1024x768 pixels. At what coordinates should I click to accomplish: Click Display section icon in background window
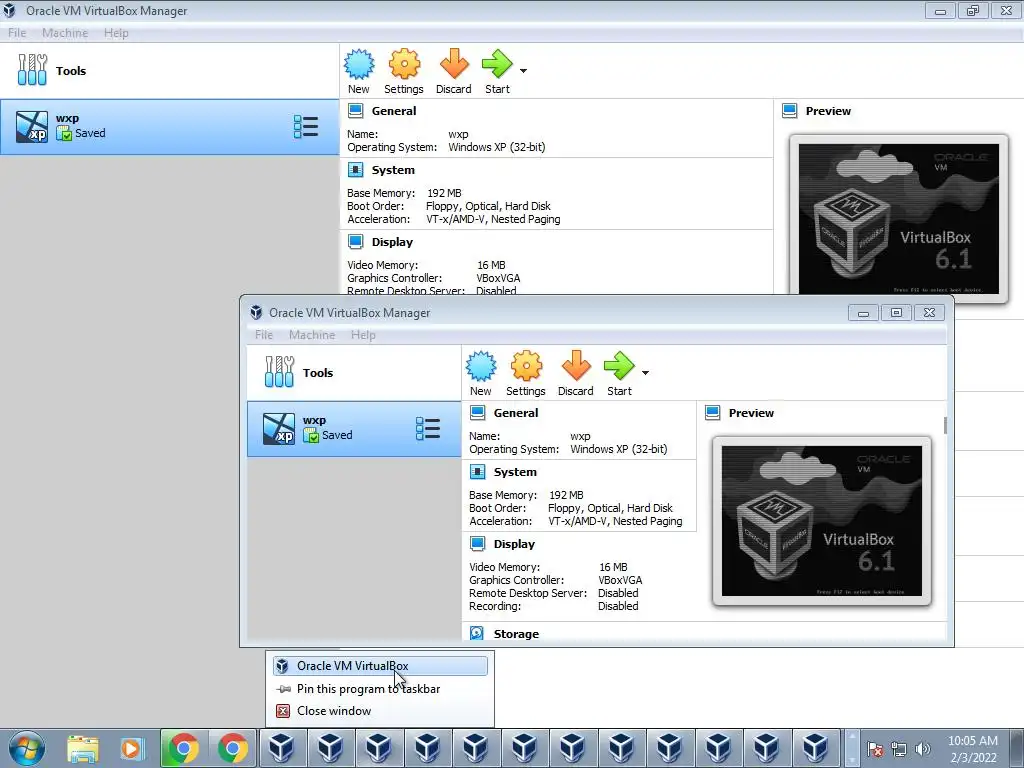click(x=355, y=242)
